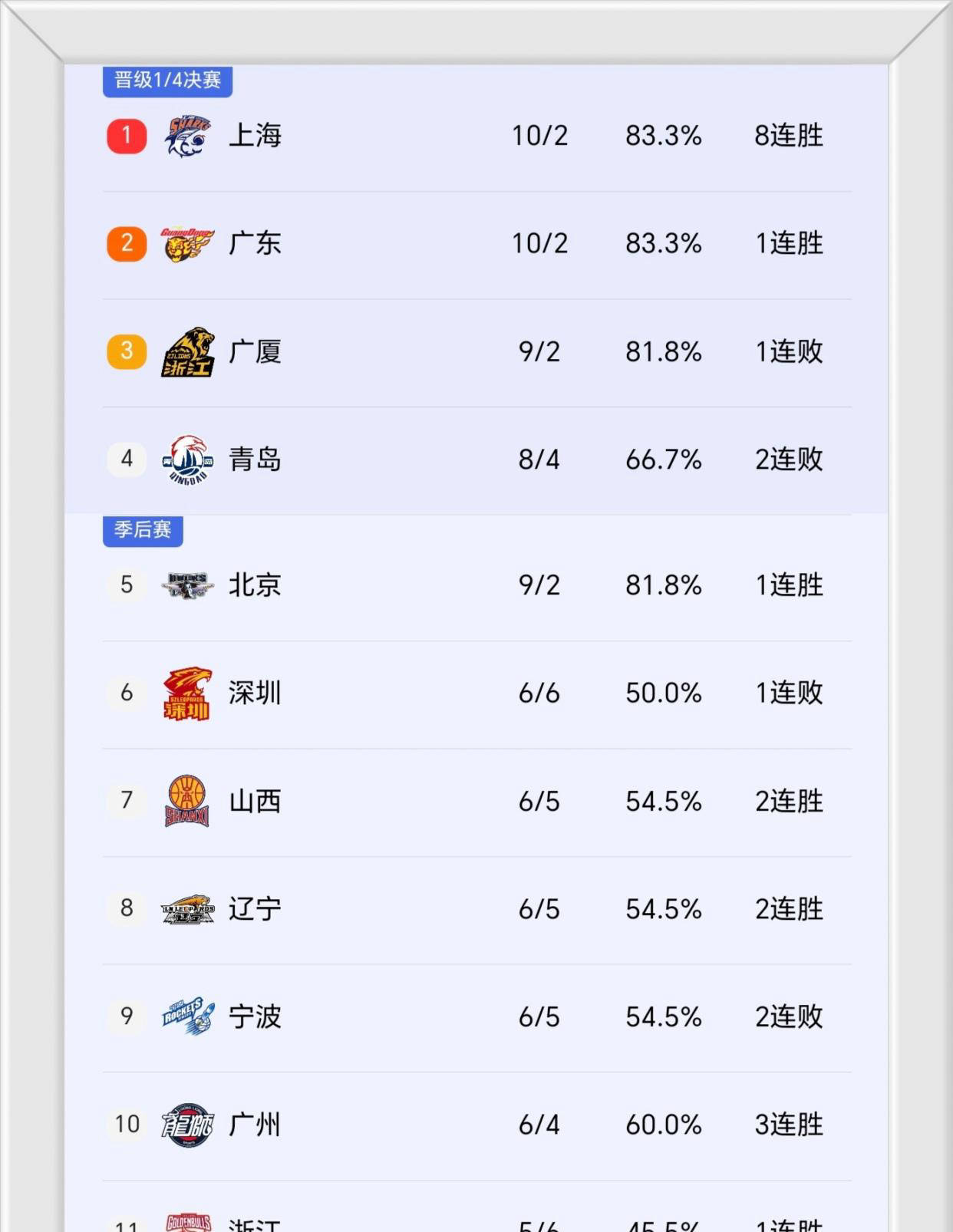Click the 广州 team name
The image size is (953, 1232).
255,1125
